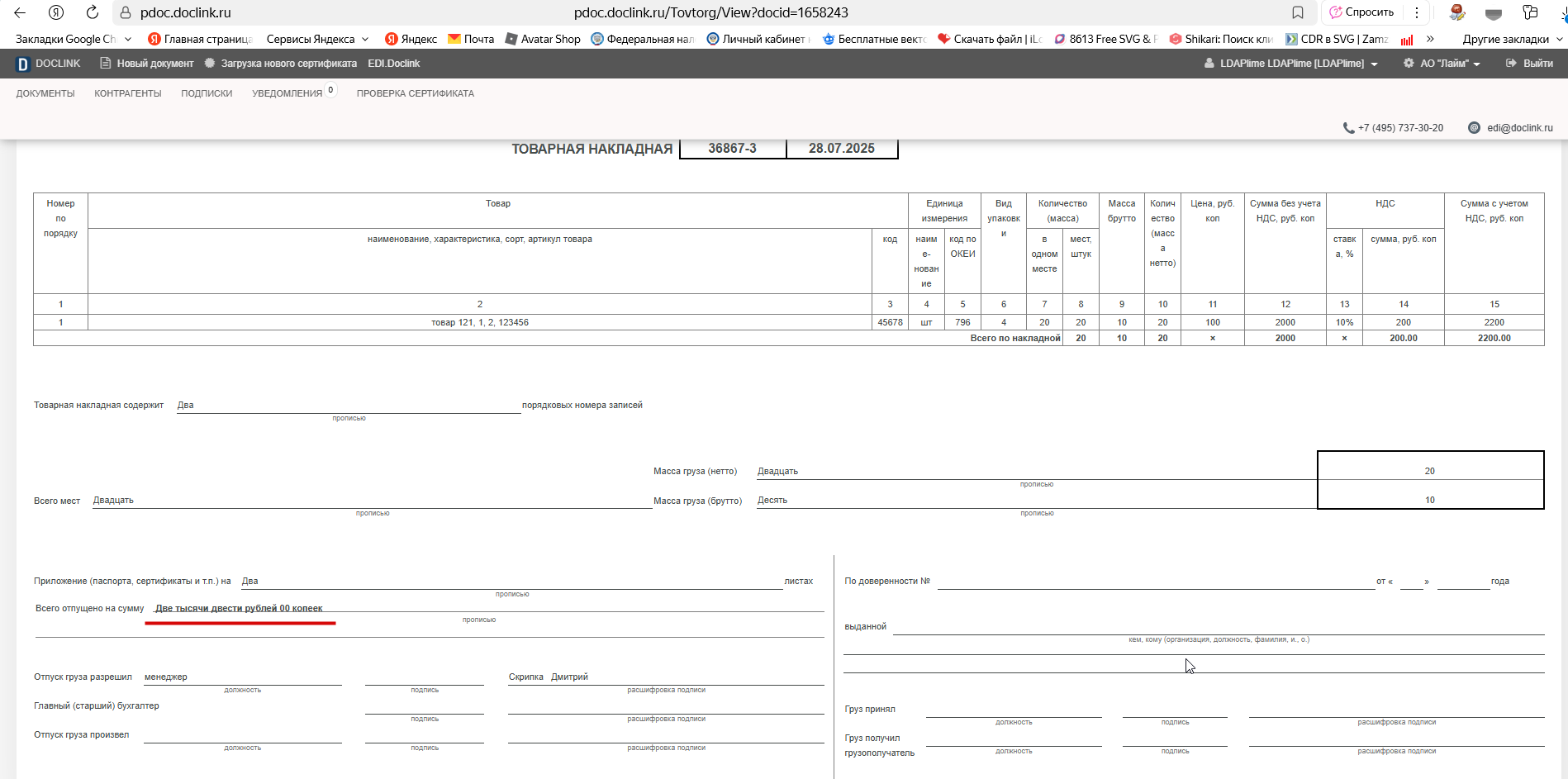Open the Shikari bookmark
1568x779 pixels.
click(x=1221, y=39)
